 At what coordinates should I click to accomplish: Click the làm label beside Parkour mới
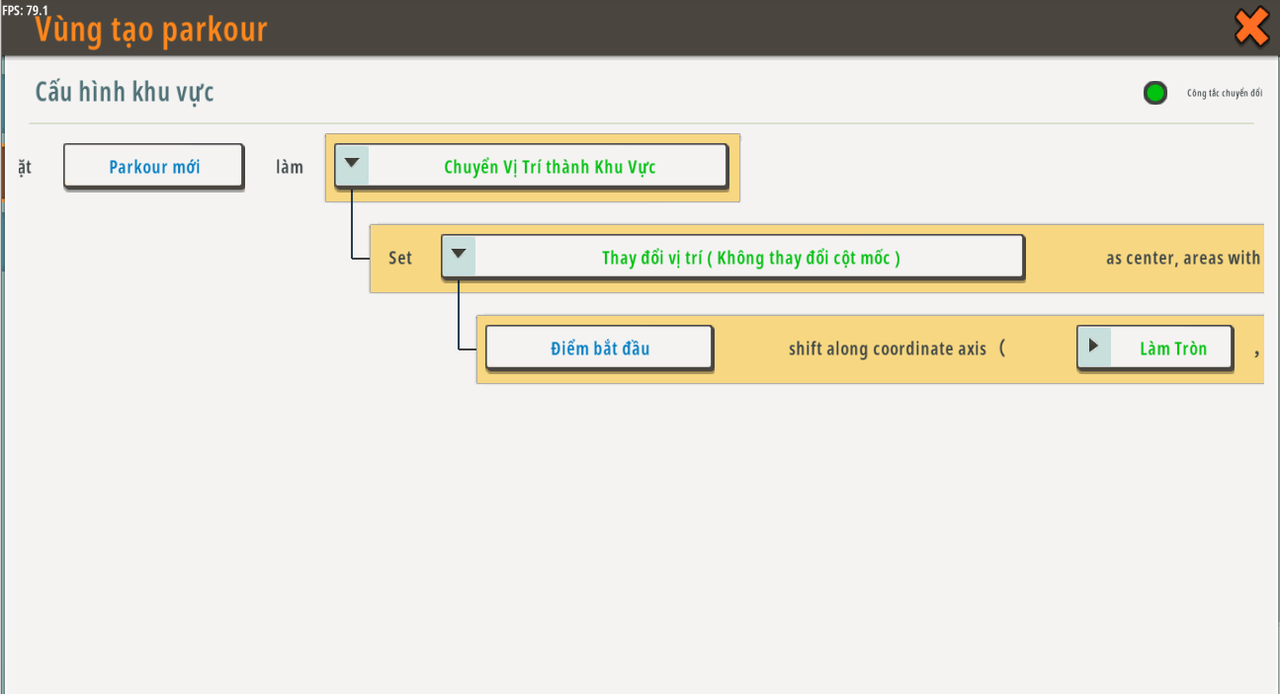click(x=289, y=167)
